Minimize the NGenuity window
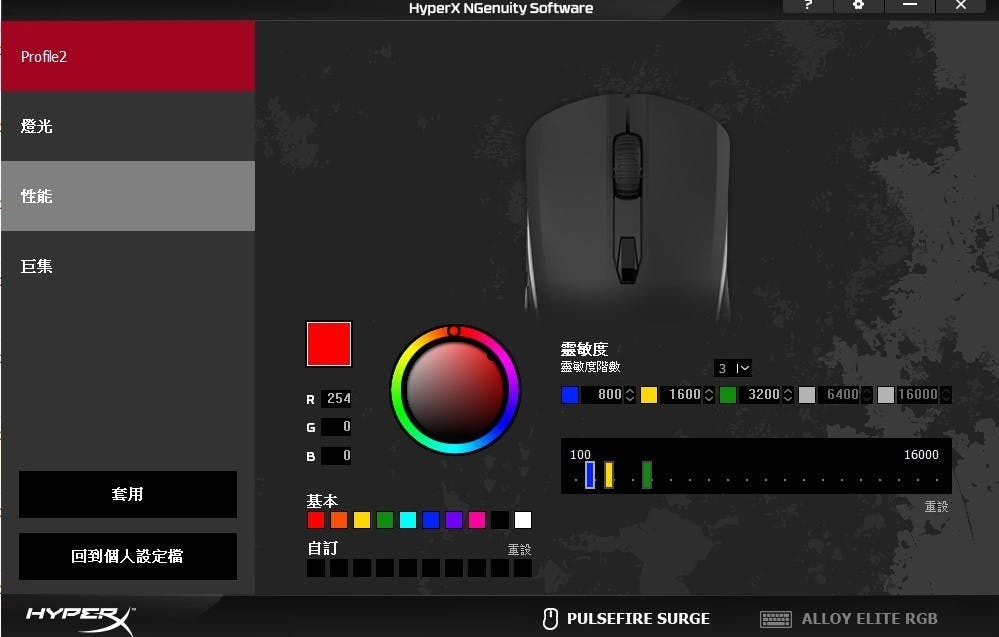Screen dimensions: 999x637 [x=909, y=6]
